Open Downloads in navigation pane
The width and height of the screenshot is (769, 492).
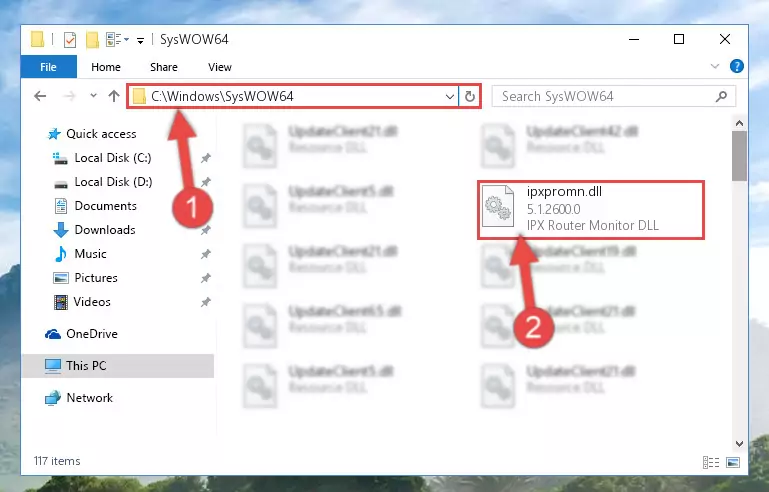coord(105,230)
